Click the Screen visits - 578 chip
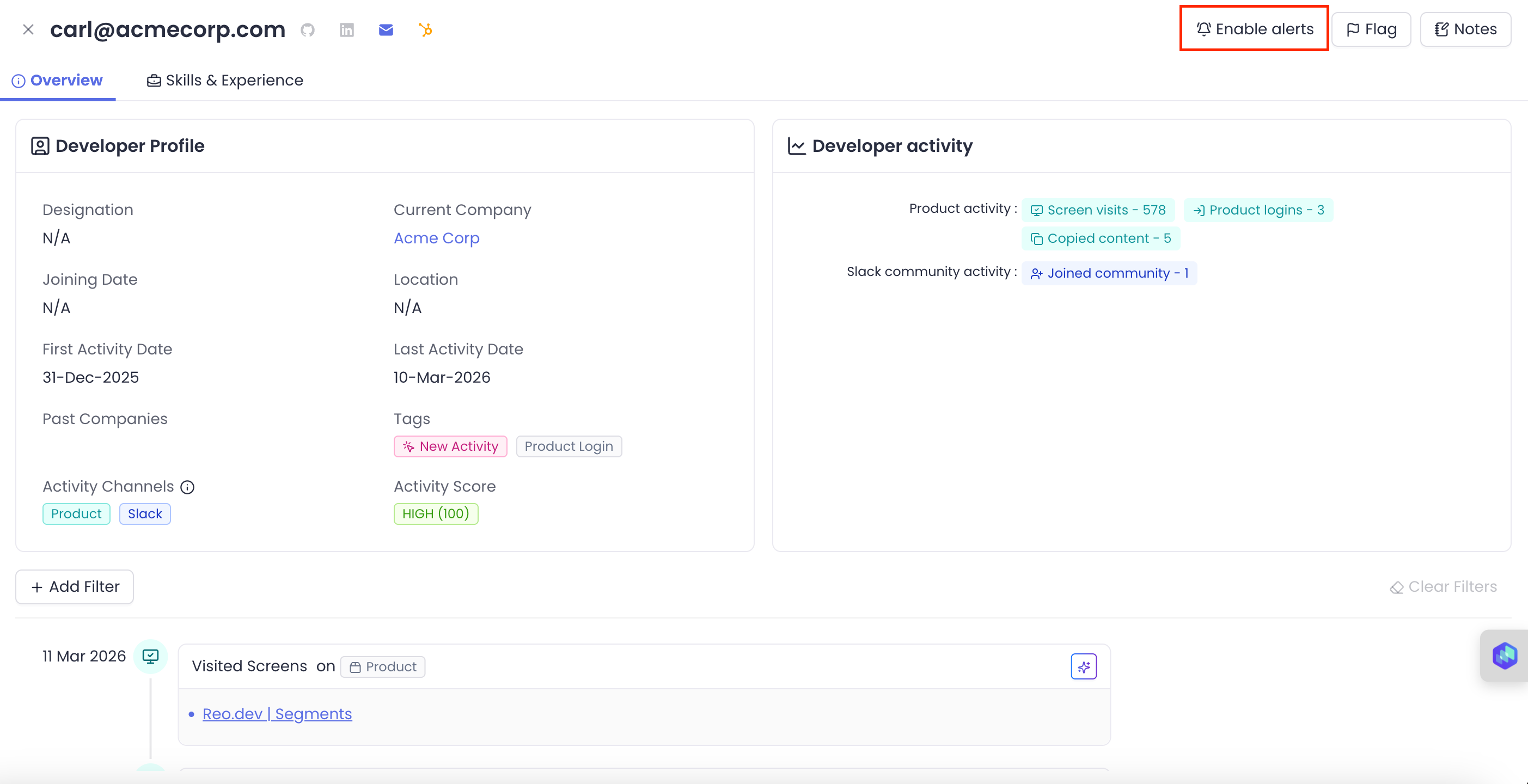Screen dimensions: 1528x784 [1098, 210]
